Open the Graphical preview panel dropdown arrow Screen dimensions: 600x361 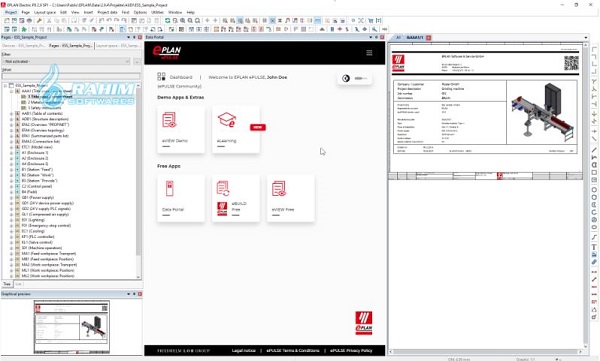point(128,294)
